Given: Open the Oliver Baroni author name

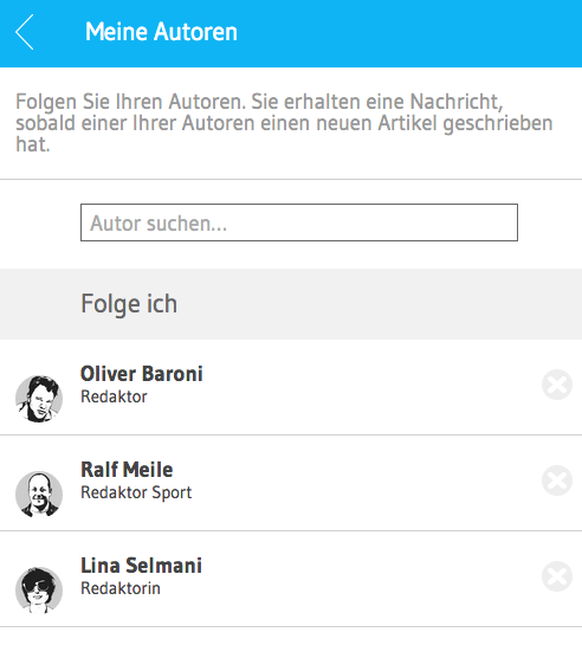Looking at the screenshot, I should pos(141,374).
